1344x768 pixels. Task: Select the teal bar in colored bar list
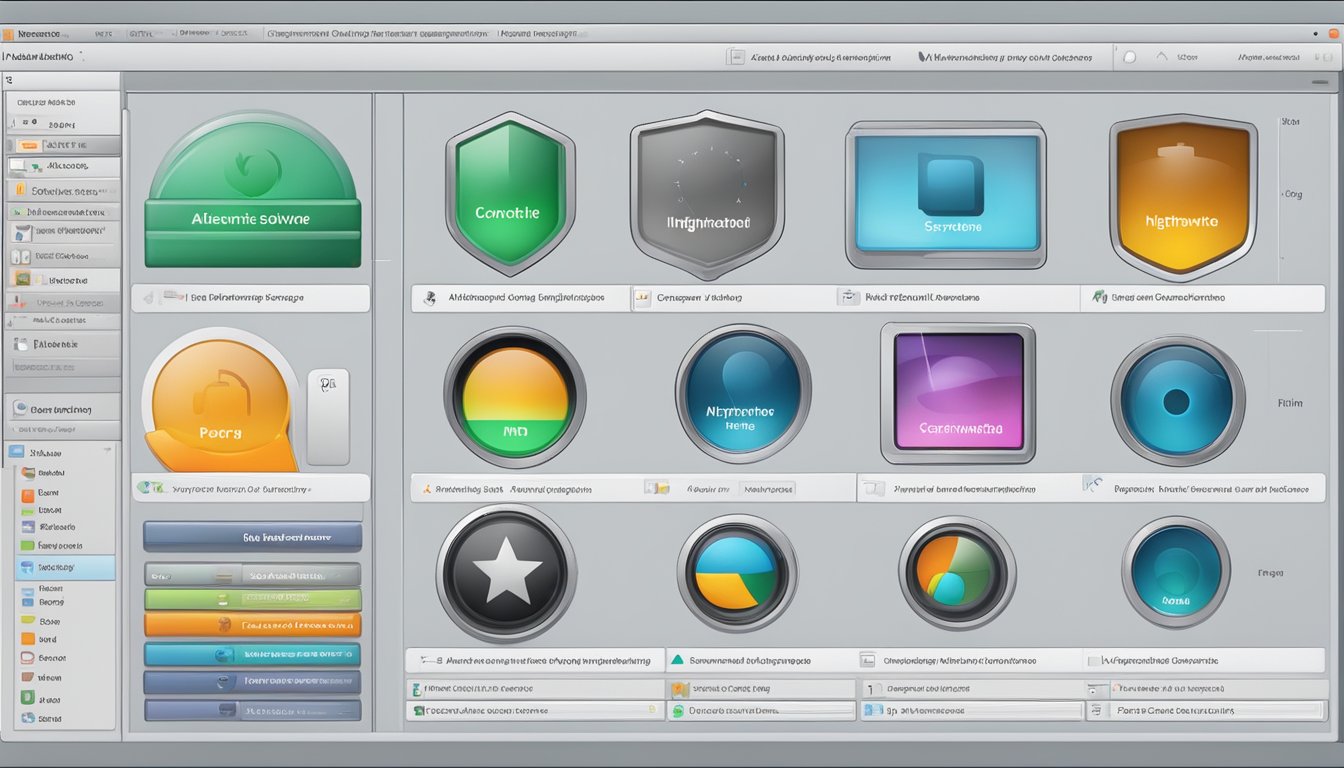pos(252,655)
